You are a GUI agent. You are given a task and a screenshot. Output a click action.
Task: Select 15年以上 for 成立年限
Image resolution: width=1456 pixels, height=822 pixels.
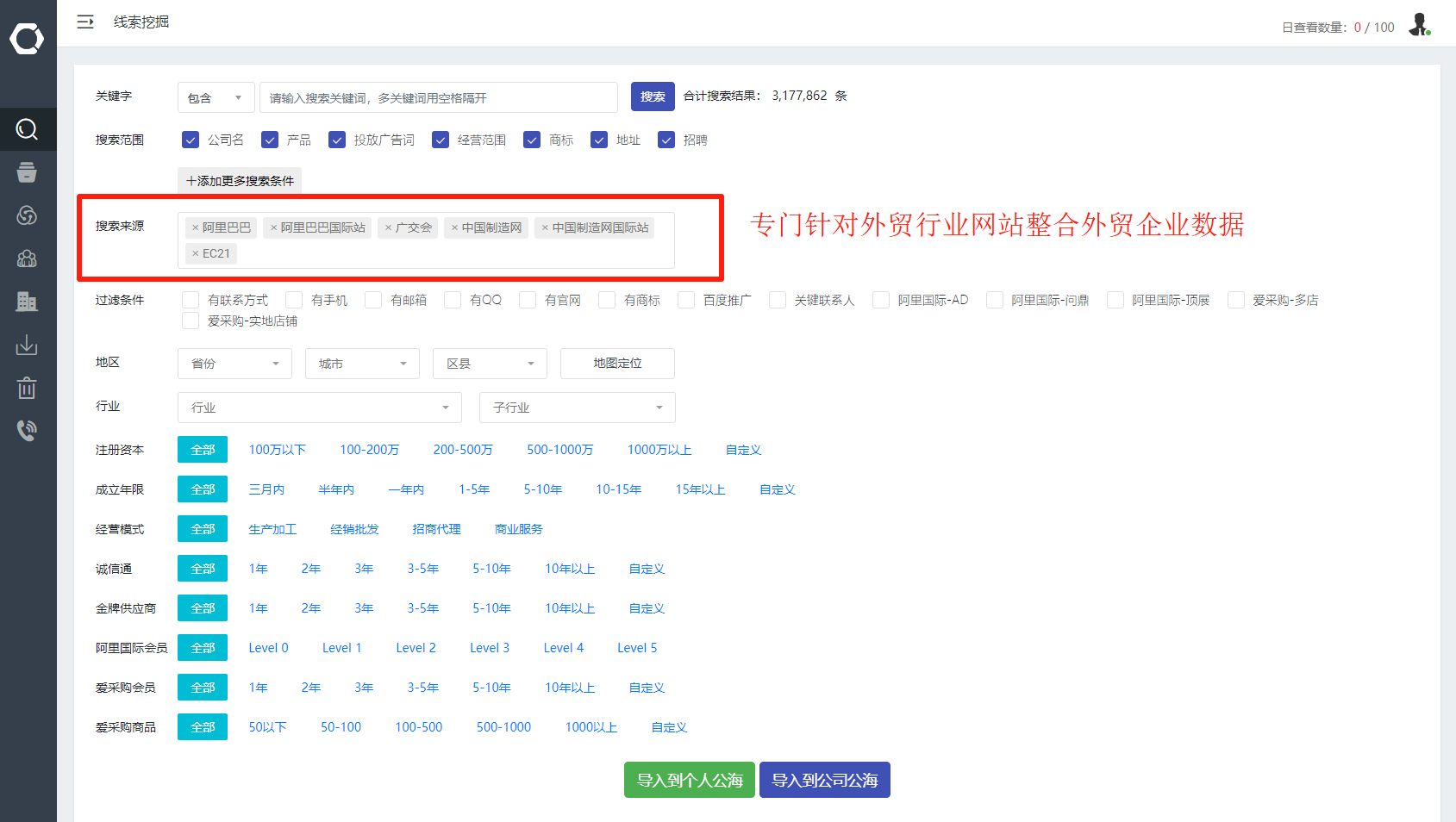[x=700, y=489]
